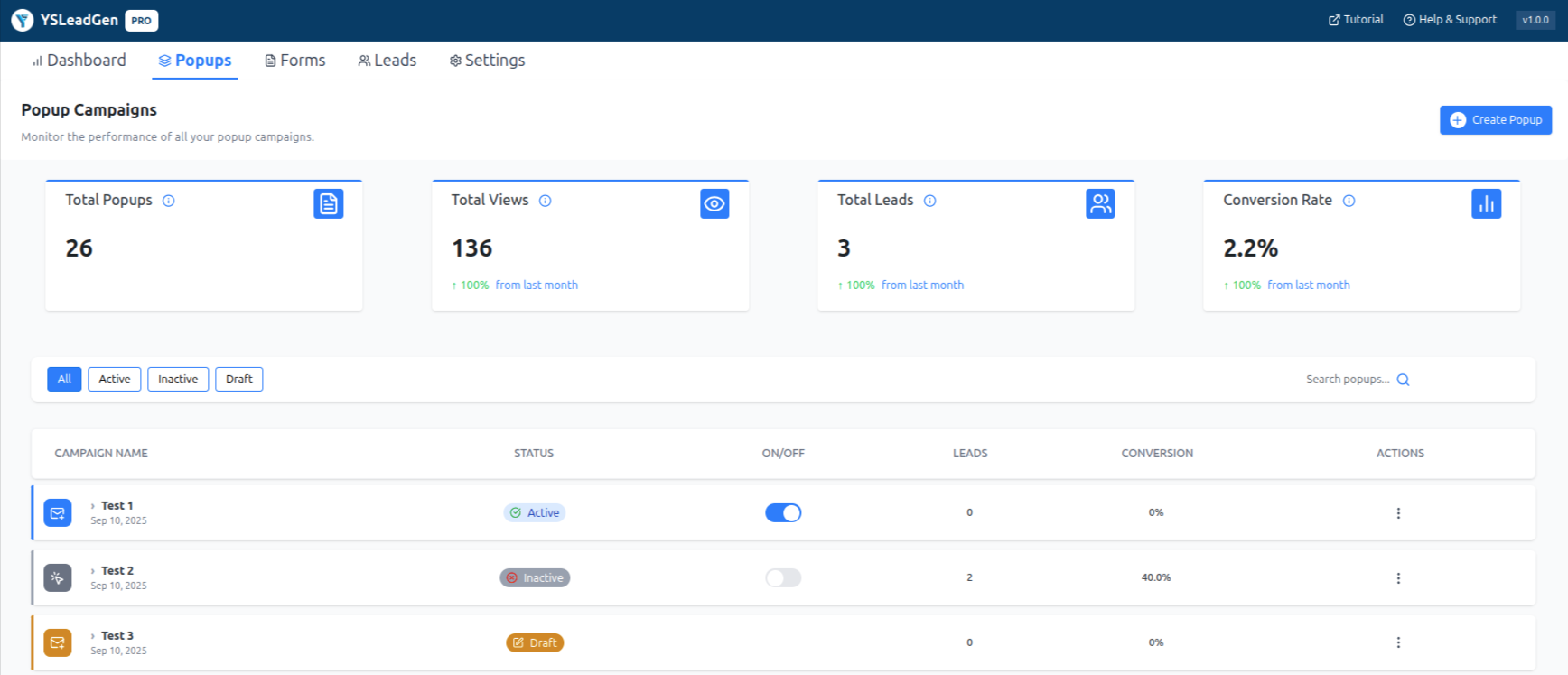The height and width of the screenshot is (675, 1568).
Task: Click the STATUS column header
Action: pyautogui.click(x=534, y=454)
